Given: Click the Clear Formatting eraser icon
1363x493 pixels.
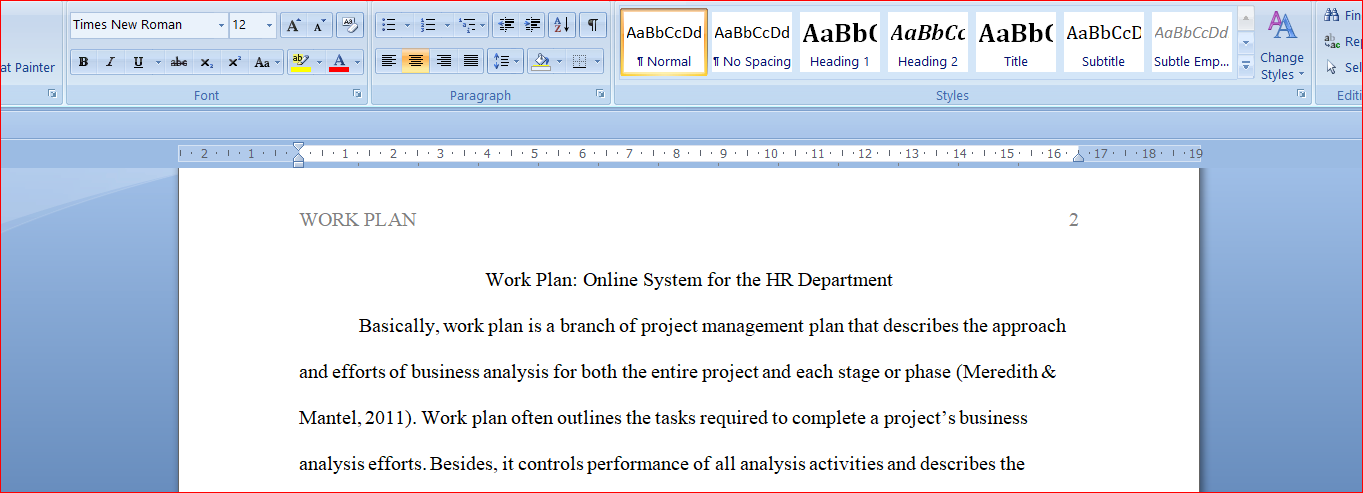Looking at the screenshot, I should [350, 25].
